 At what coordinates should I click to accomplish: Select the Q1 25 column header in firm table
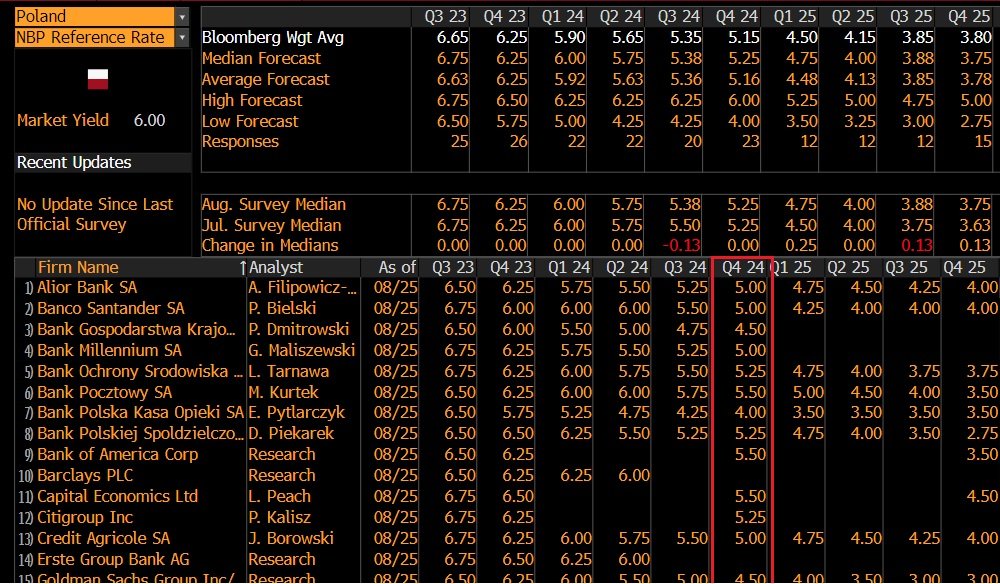tap(791, 267)
